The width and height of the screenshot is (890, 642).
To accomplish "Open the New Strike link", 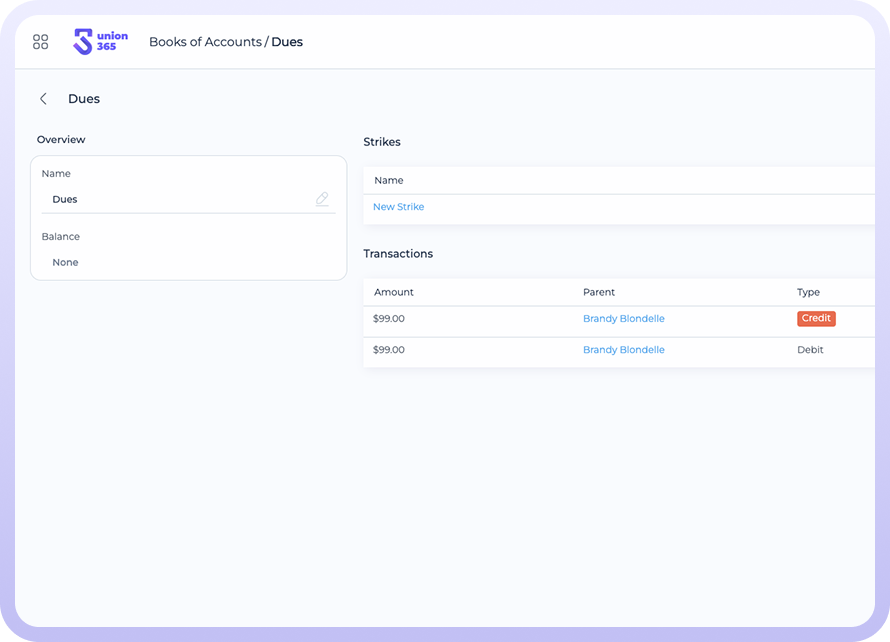I will pos(398,207).
